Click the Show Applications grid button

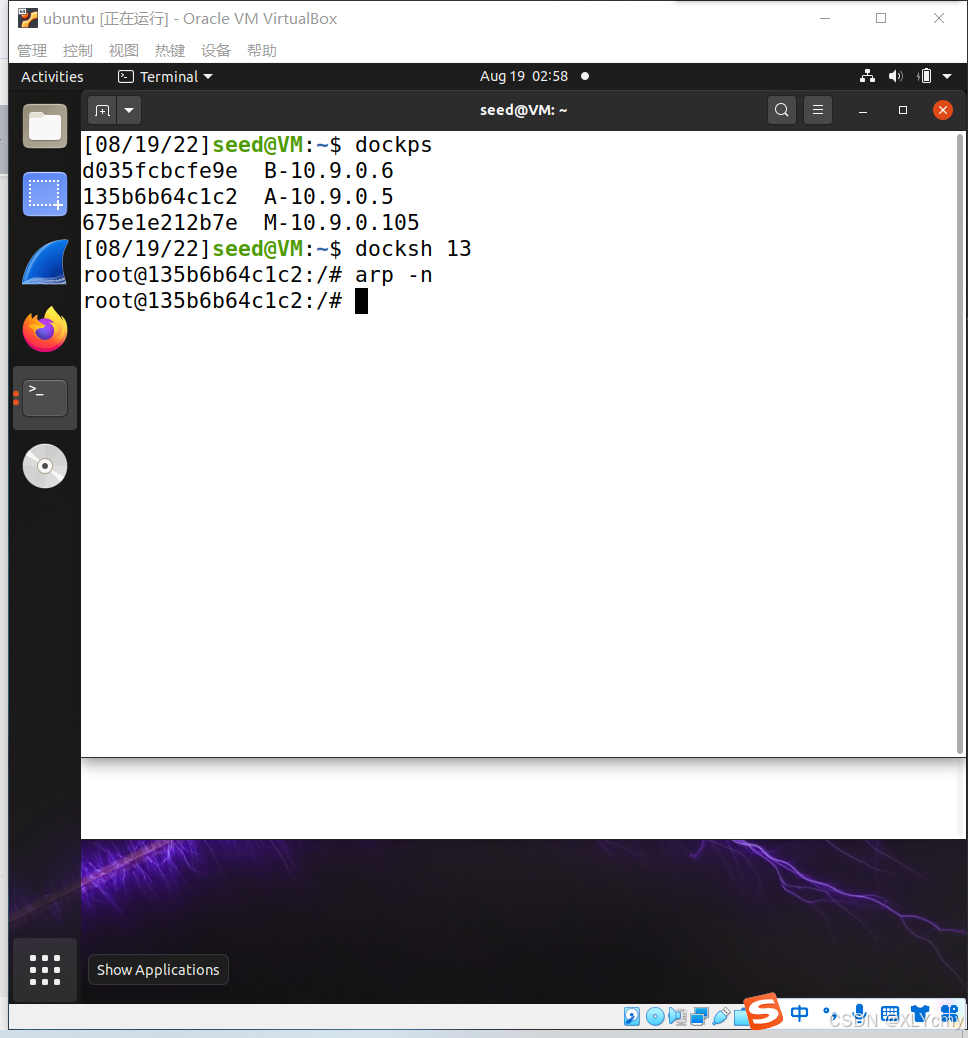point(45,970)
